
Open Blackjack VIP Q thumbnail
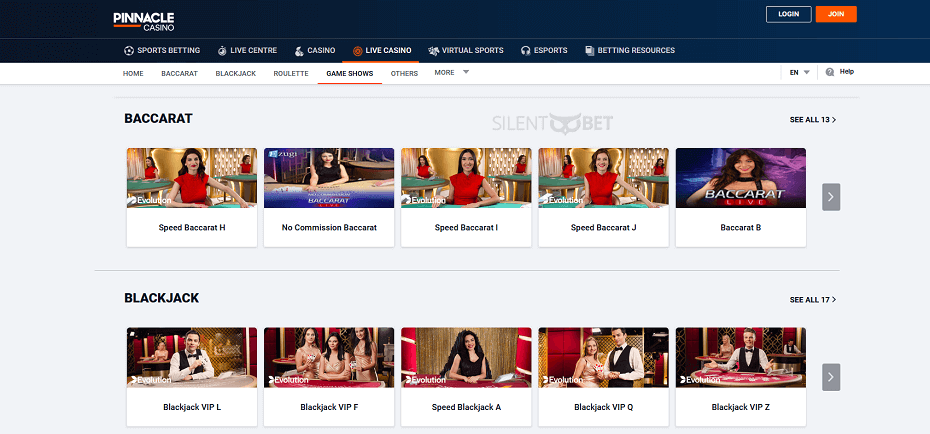tap(603, 358)
